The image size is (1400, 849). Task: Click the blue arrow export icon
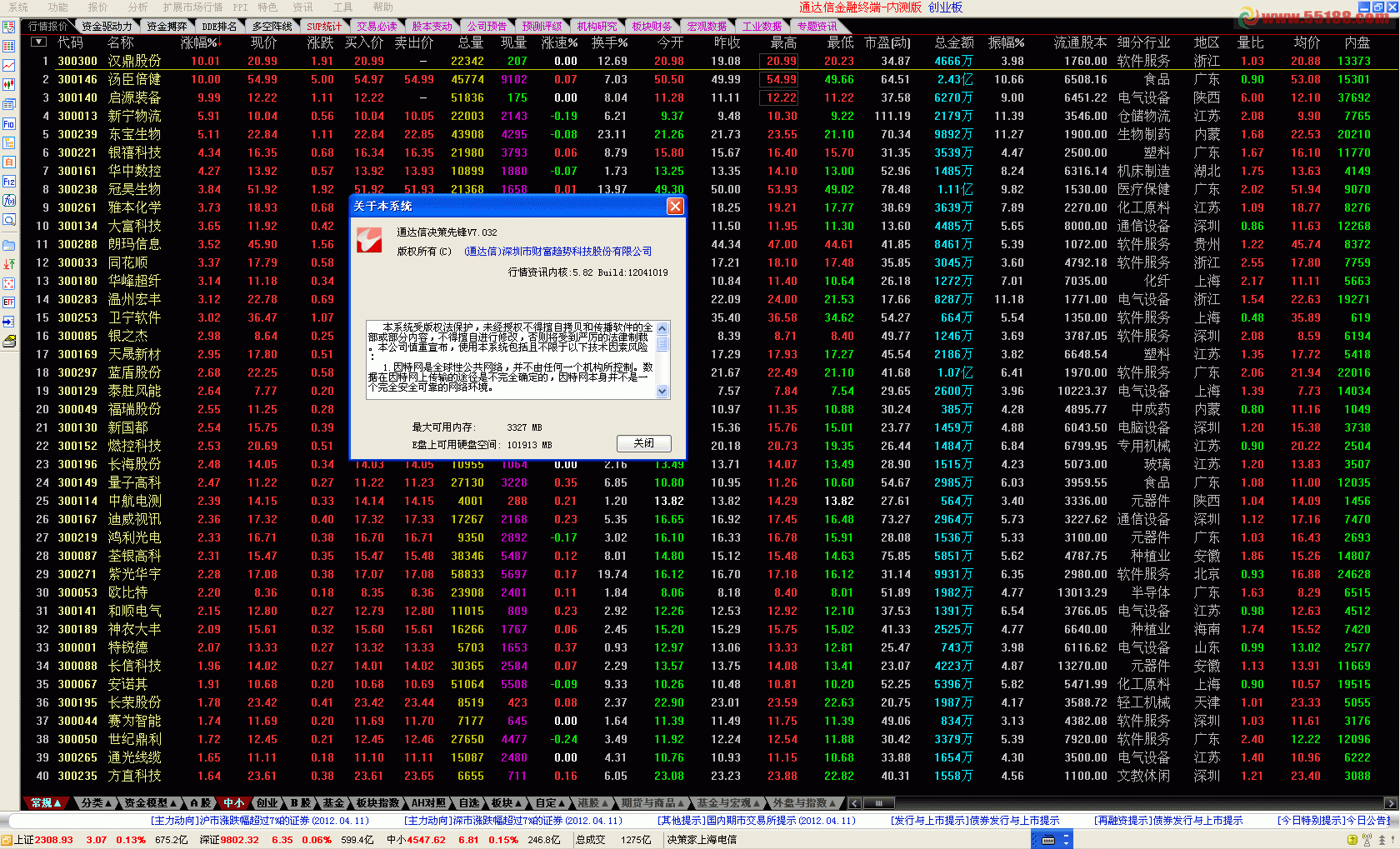pyautogui.click(x=9, y=322)
